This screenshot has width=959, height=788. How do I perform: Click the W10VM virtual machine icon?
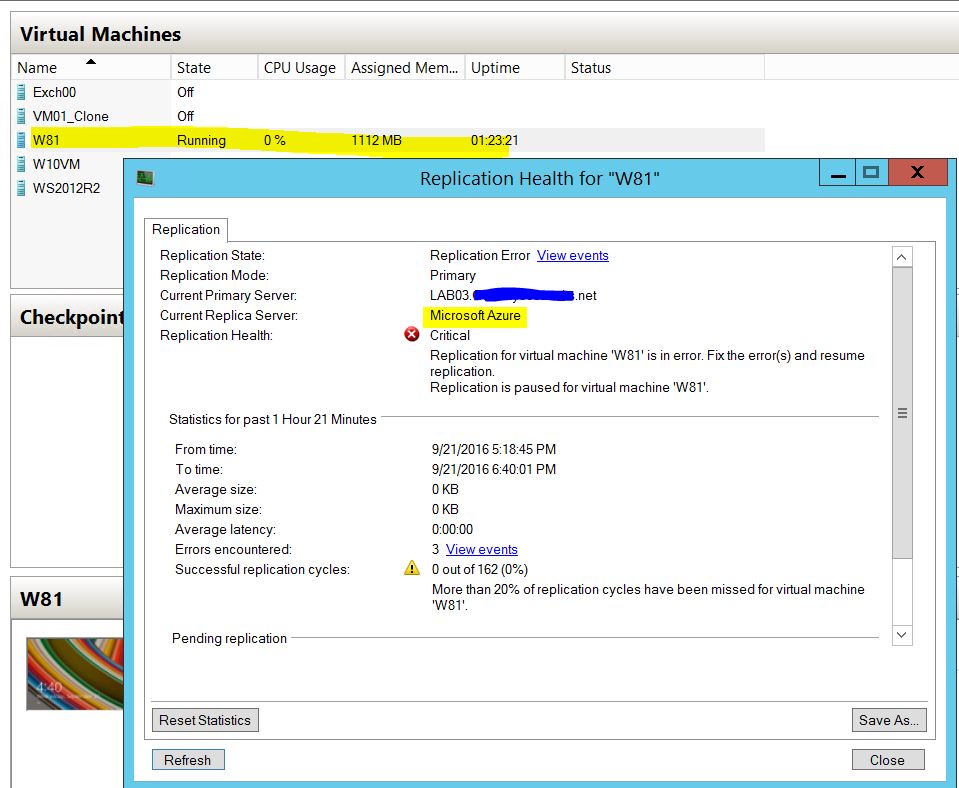21,164
